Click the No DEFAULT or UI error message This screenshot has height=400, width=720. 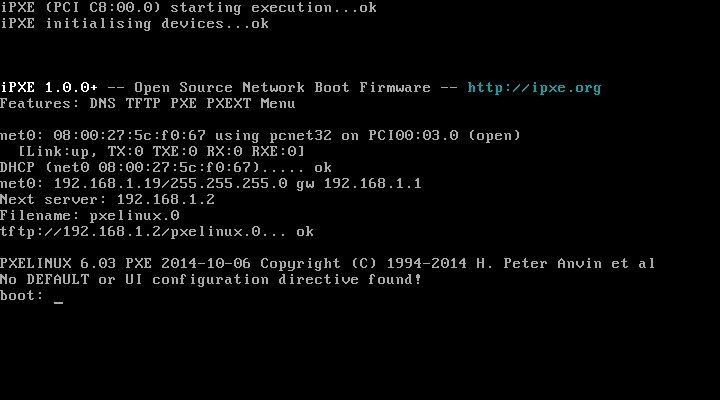tap(211, 280)
